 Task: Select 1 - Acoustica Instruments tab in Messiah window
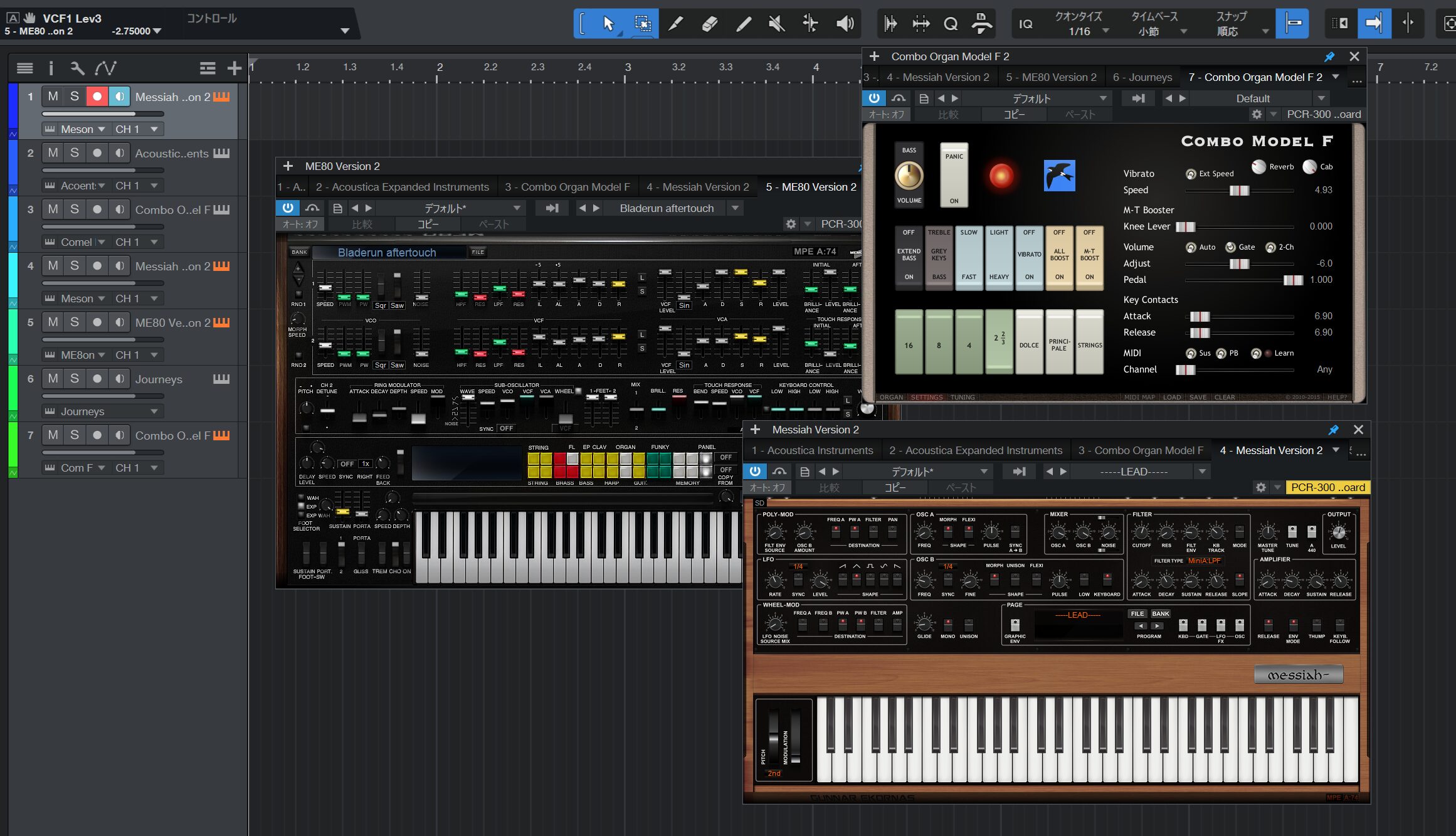pos(813,450)
